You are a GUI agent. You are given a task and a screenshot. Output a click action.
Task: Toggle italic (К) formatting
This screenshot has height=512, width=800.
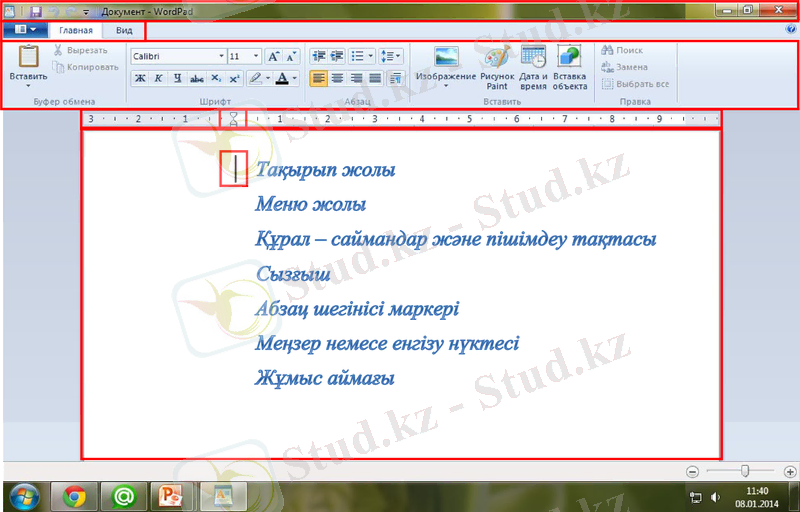(x=159, y=78)
